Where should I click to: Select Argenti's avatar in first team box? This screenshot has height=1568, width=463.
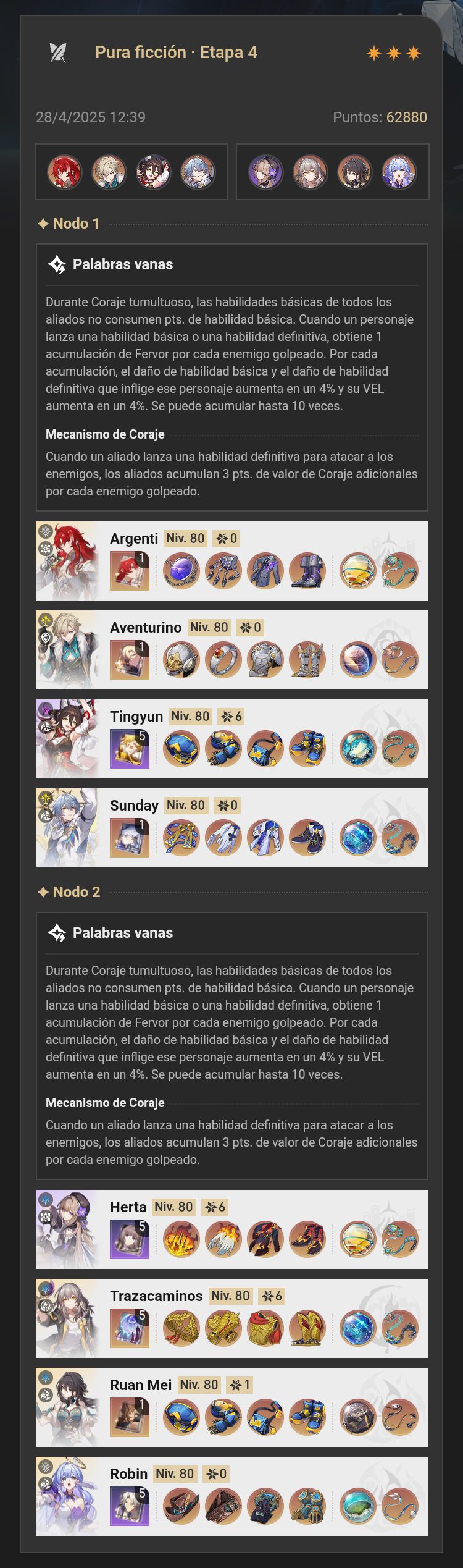tap(65, 172)
